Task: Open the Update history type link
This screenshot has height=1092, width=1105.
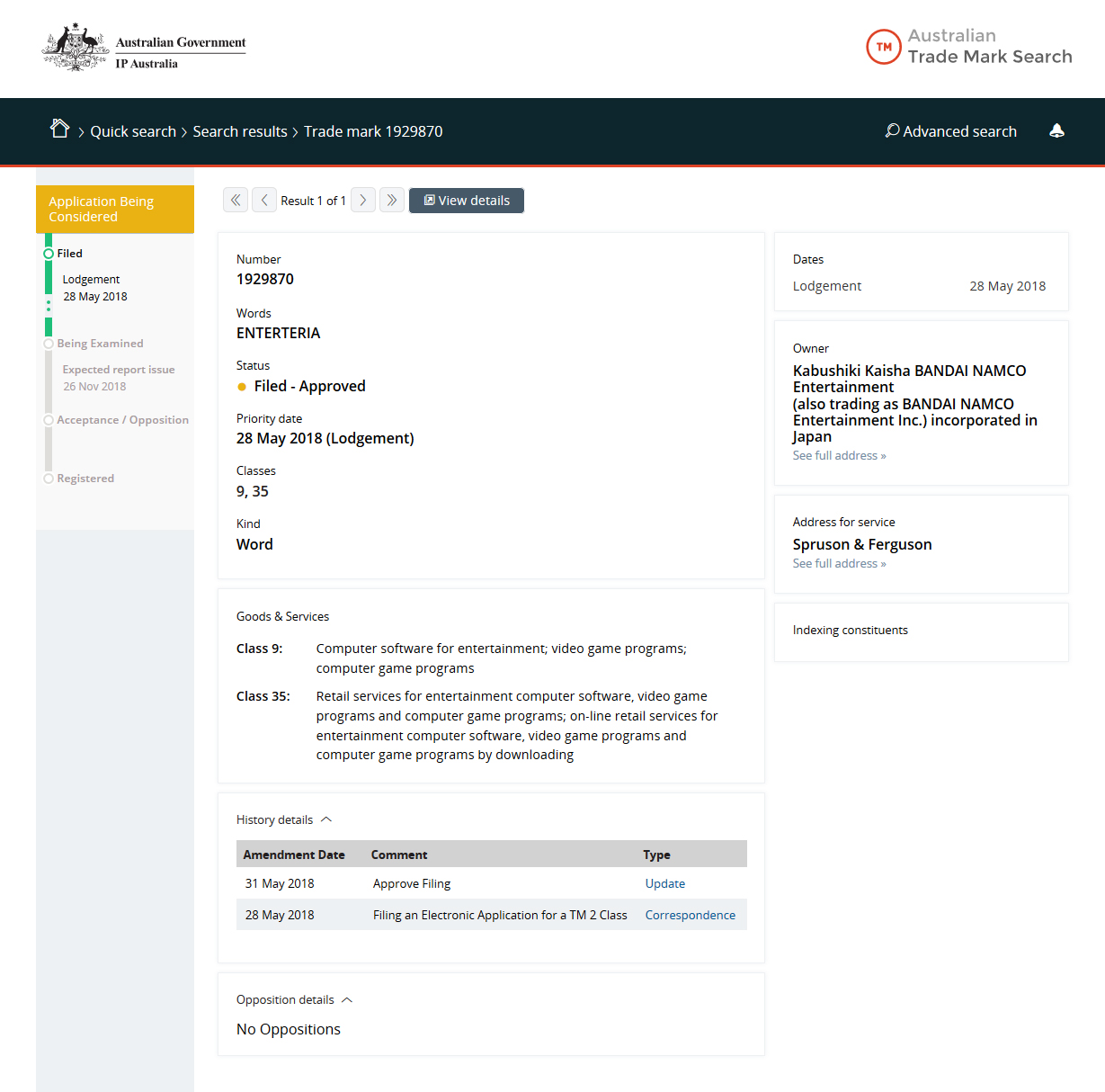Action: [665, 884]
